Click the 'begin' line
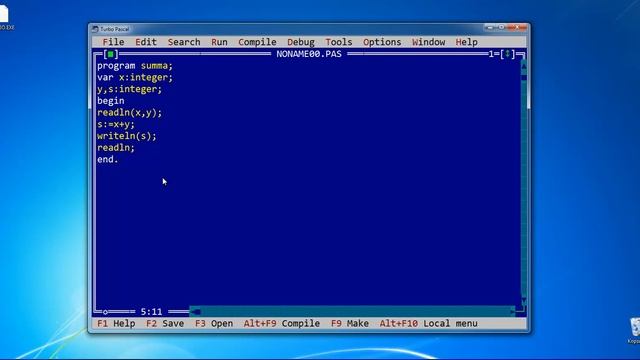This screenshot has width=640, height=360. [111, 101]
